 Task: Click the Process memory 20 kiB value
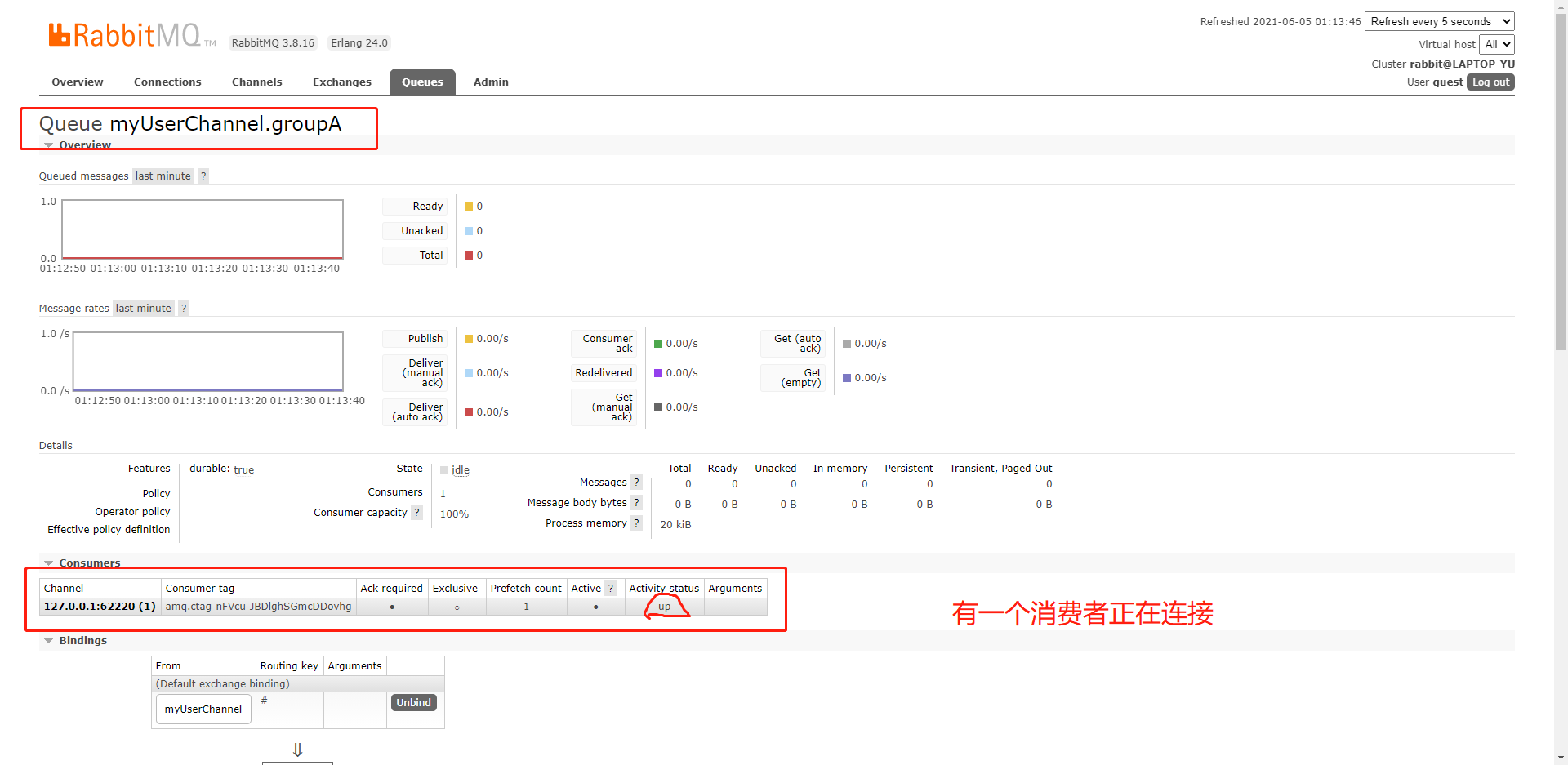point(675,524)
